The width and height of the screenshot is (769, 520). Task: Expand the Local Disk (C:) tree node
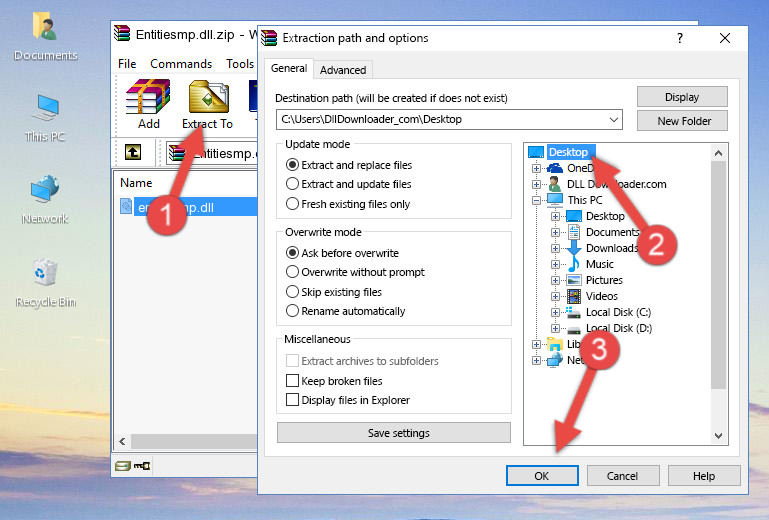coord(555,312)
